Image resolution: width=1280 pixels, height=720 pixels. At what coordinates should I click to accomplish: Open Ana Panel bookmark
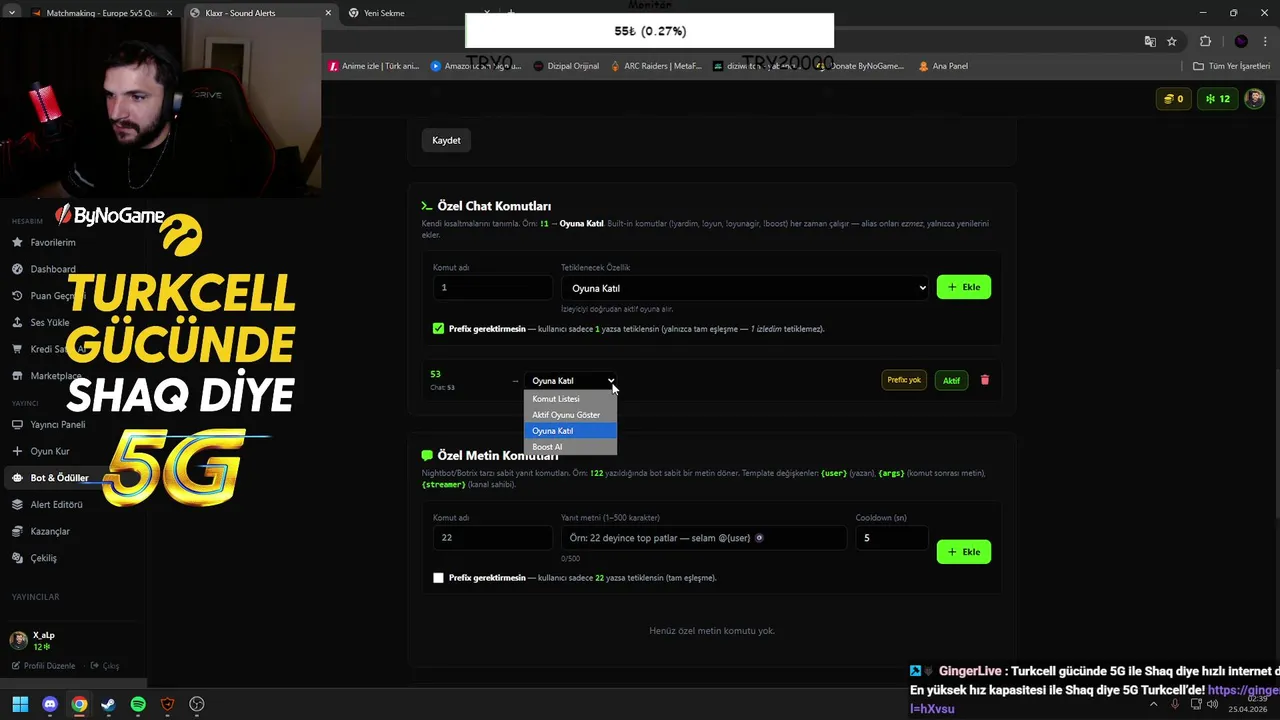coord(943,66)
